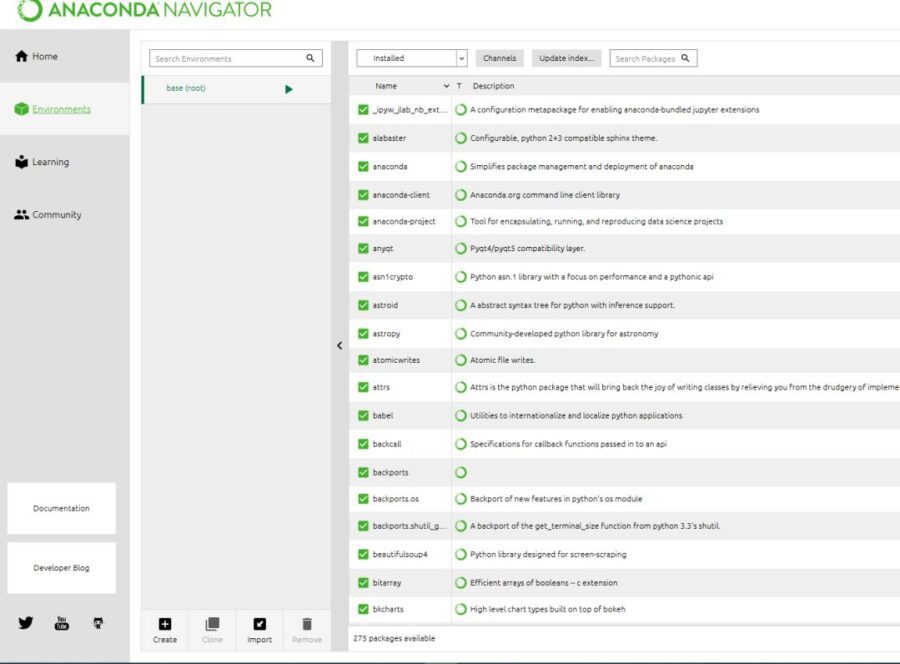Toggle the _ipyw_jlab_nb_ext checkbox

coord(363,110)
